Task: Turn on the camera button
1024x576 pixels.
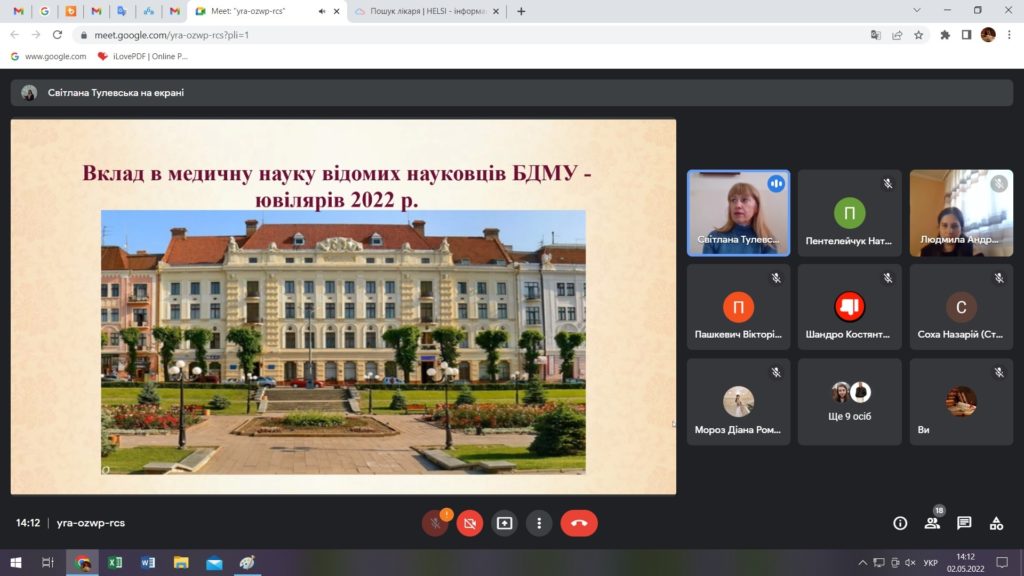Action: (x=470, y=523)
